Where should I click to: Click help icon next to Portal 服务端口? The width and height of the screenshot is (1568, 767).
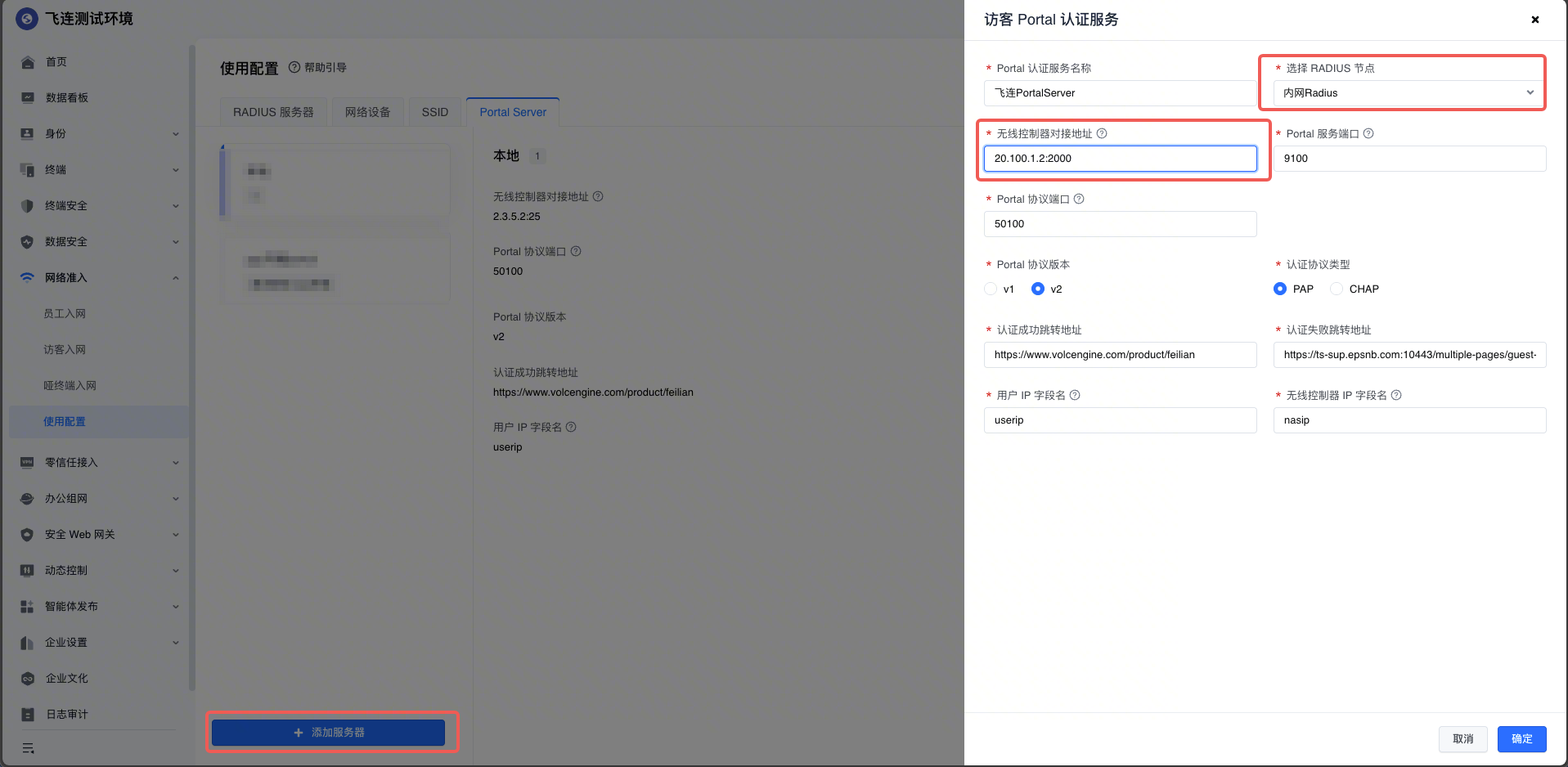1368,133
